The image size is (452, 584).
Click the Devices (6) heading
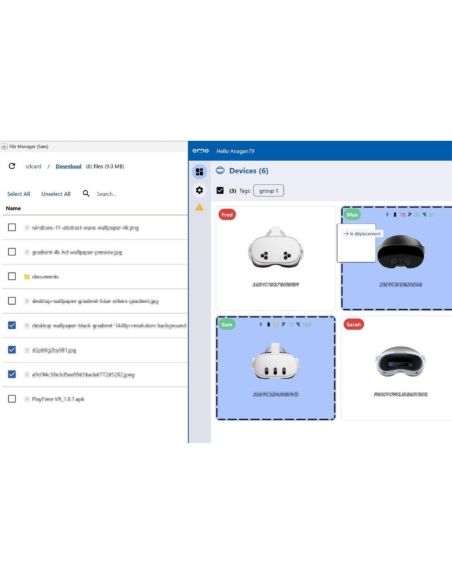249,171
